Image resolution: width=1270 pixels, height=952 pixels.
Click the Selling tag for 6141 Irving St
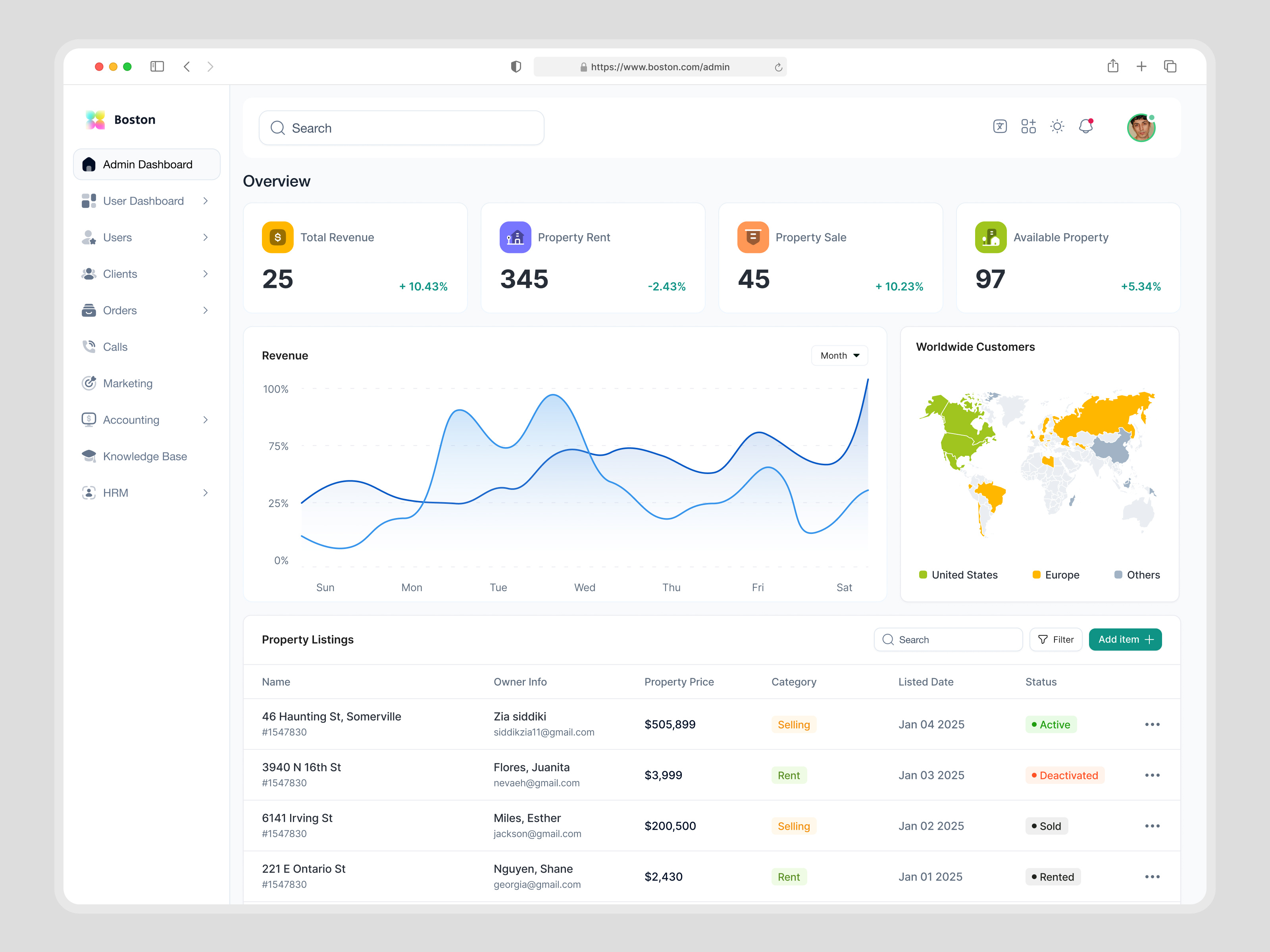tap(793, 826)
